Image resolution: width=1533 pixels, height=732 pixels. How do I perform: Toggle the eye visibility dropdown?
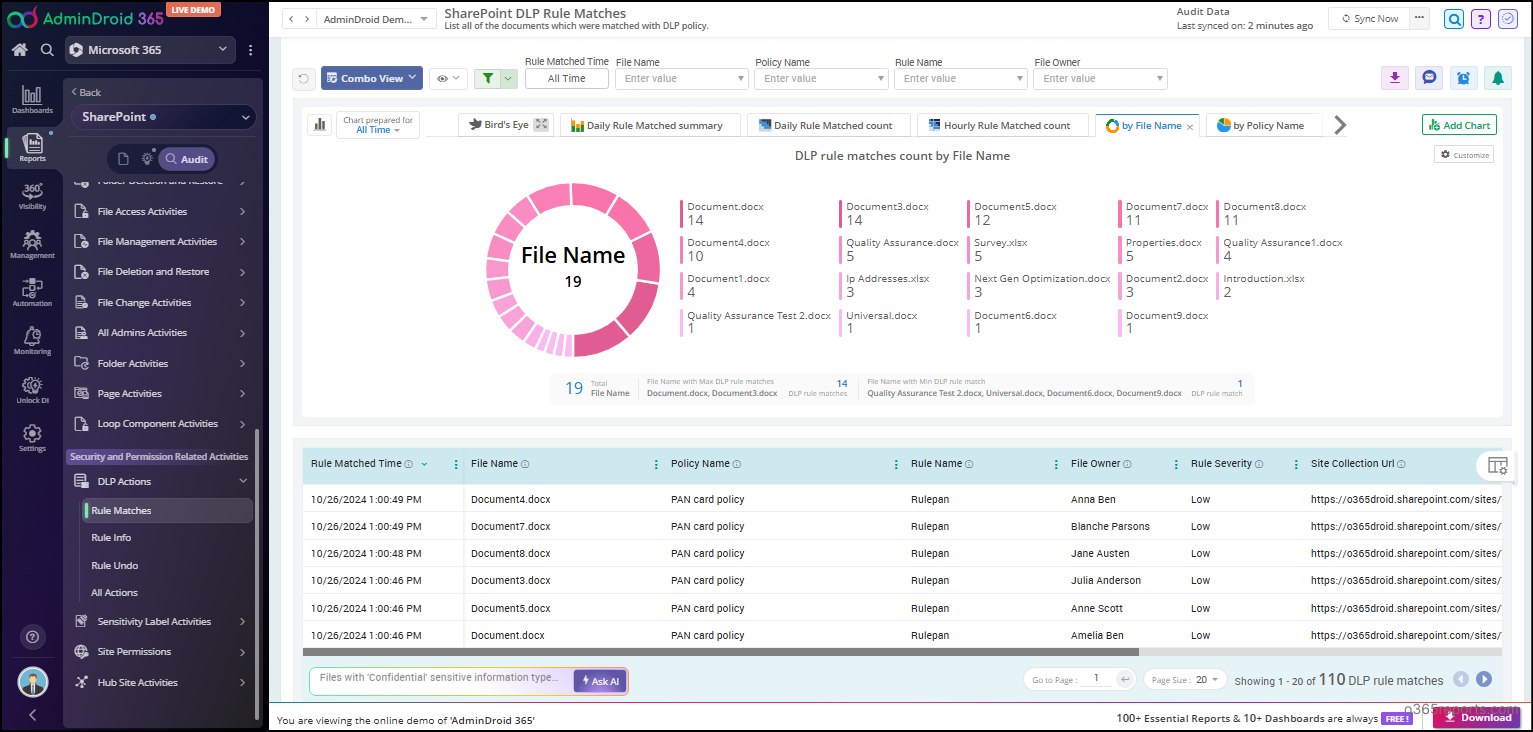pos(448,78)
